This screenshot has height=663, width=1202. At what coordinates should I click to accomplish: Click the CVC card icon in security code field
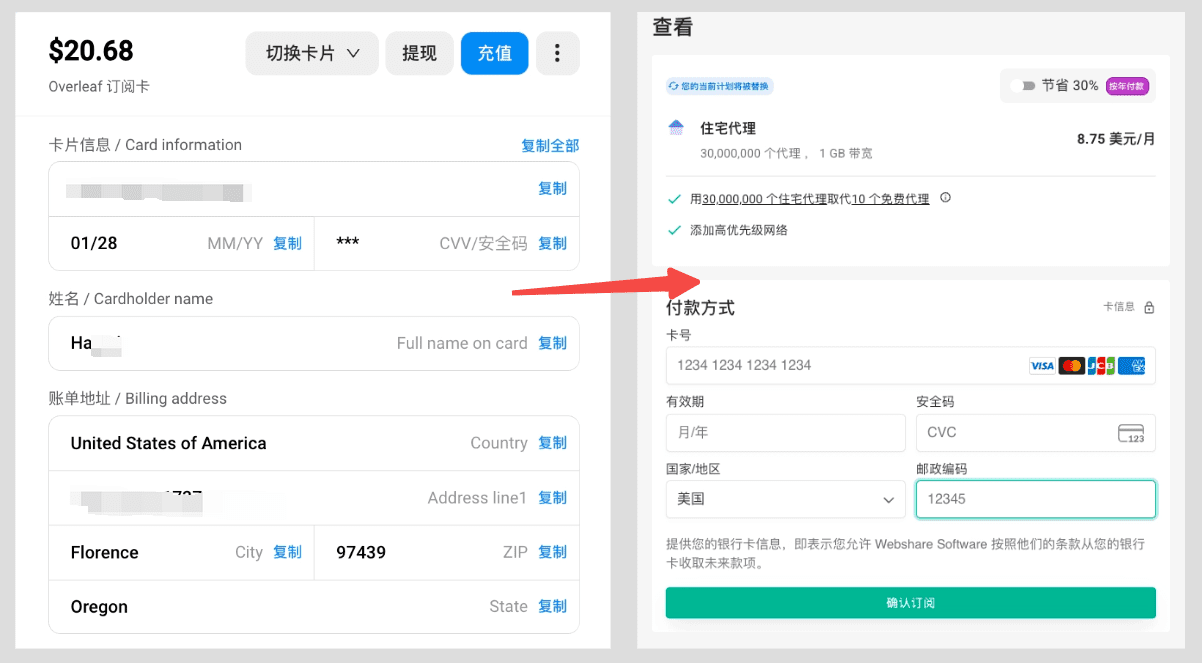click(1131, 433)
